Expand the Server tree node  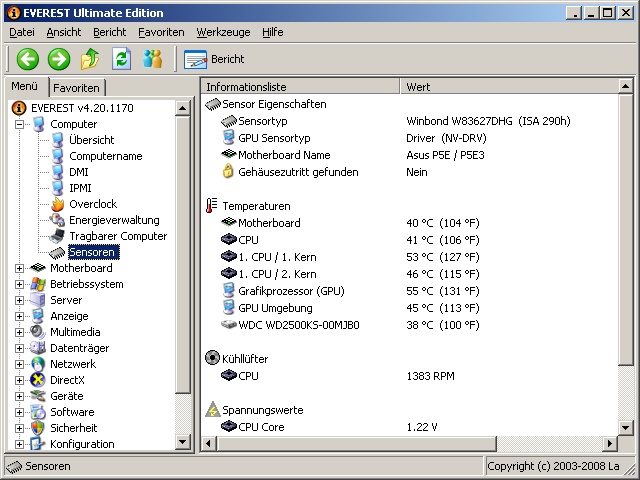[x=19, y=300]
